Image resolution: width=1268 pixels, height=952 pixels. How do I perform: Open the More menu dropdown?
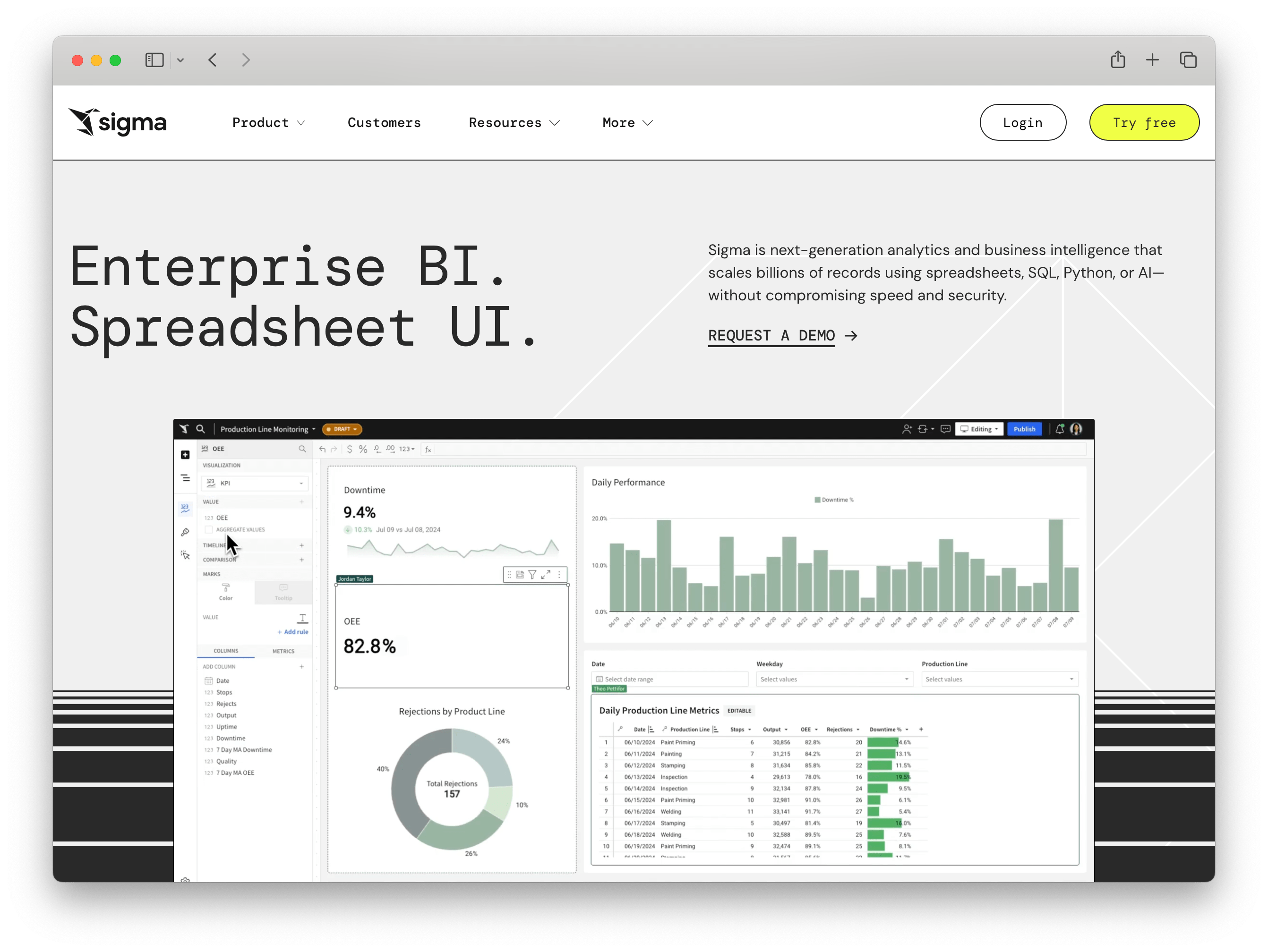628,123
